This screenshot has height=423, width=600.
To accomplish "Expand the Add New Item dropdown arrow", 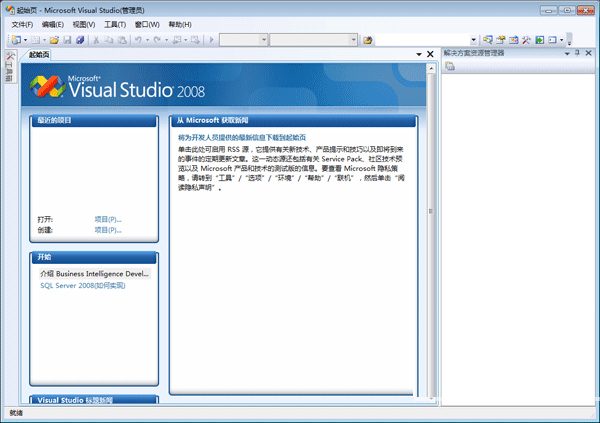I will 44,40.
